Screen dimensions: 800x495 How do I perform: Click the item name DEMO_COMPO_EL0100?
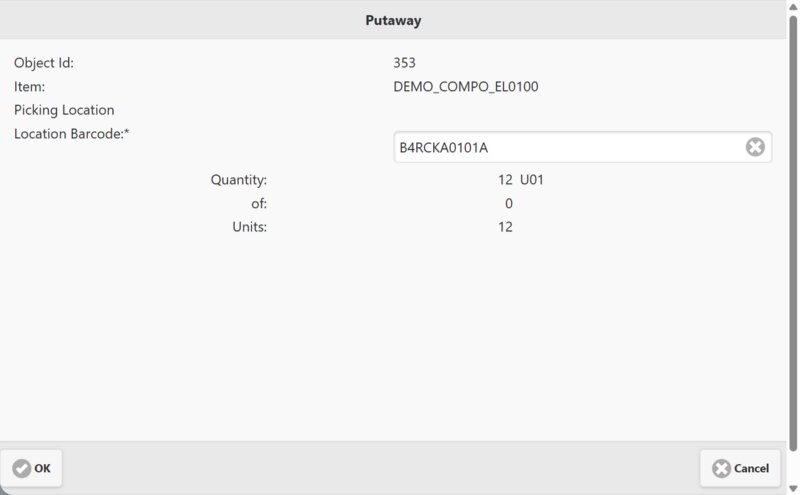466,87
